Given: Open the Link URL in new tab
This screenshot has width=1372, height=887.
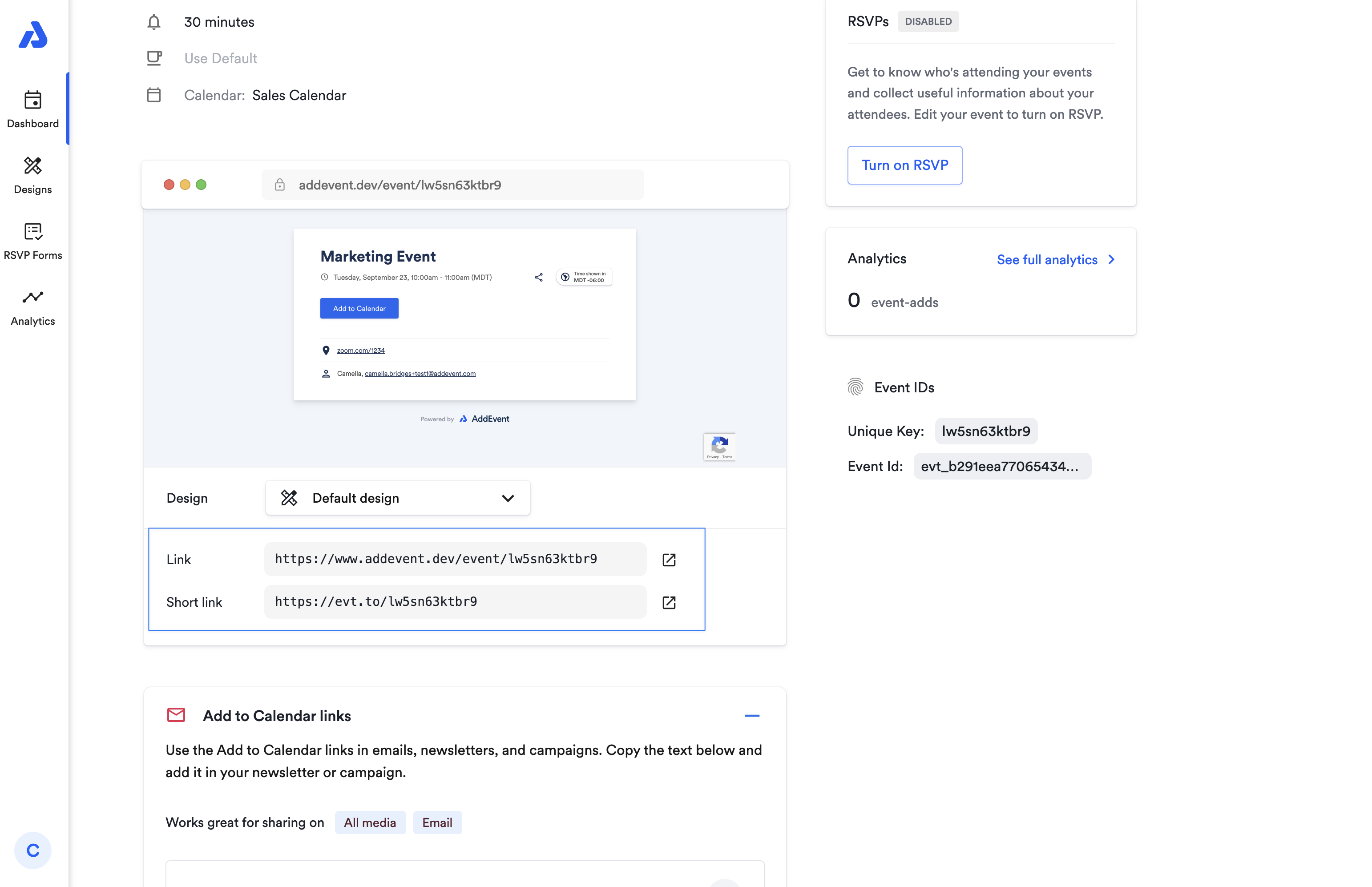Looking at the screenshot, I should click(668, 559).
